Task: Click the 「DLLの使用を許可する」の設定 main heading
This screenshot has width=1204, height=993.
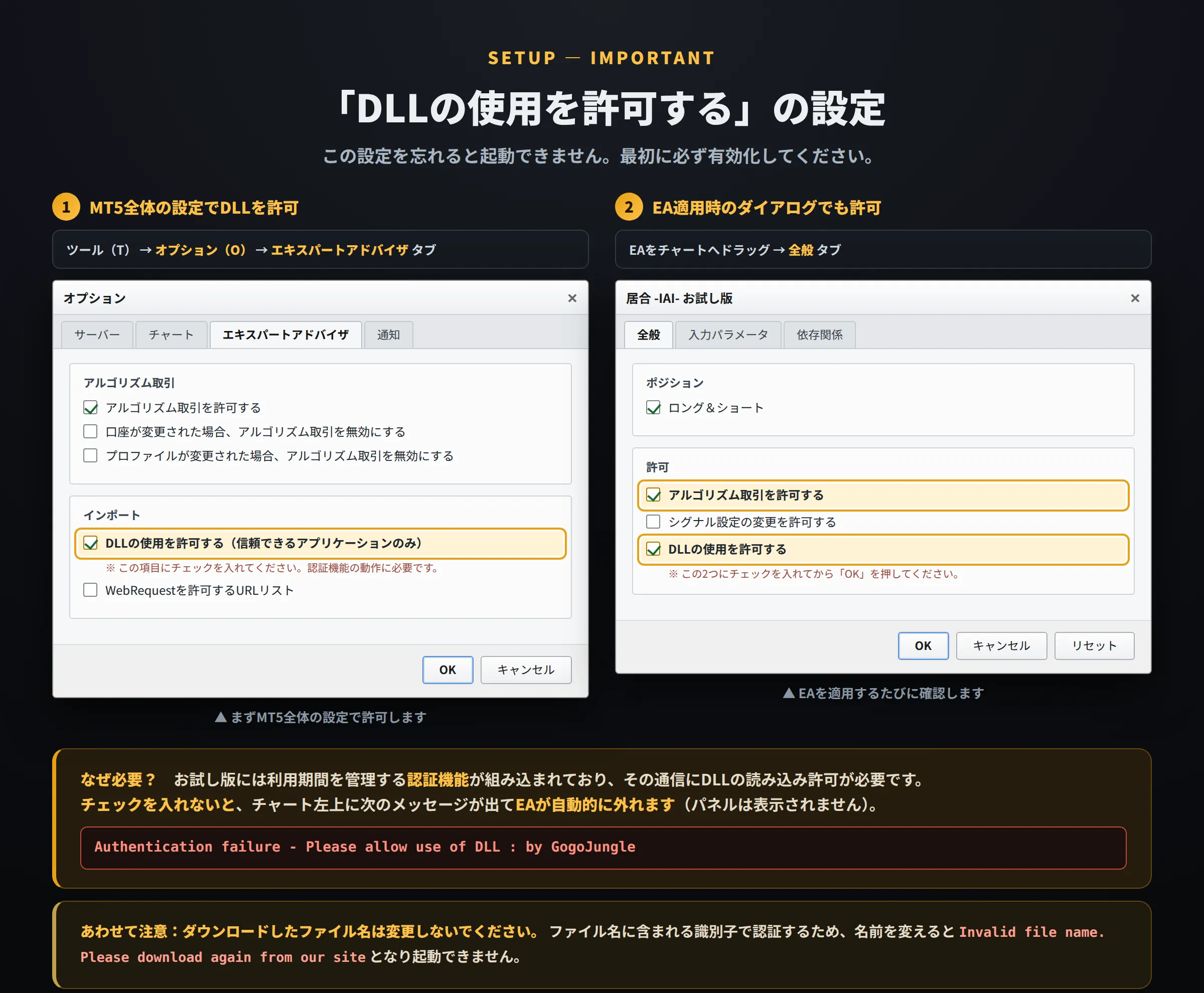Action: point(613,108)
